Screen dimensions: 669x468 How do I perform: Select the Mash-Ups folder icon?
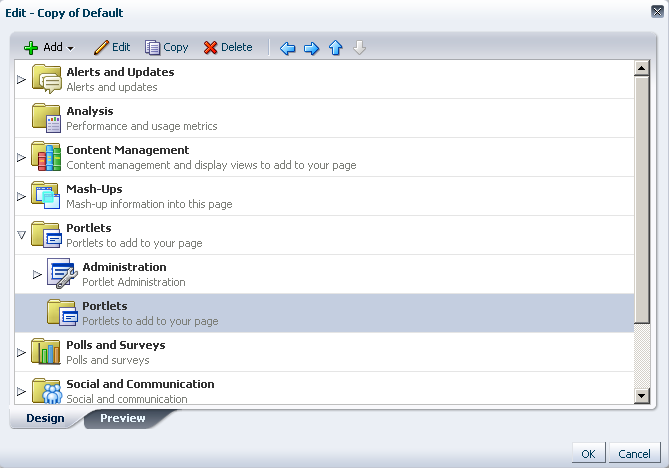click(x=46, y=195)
